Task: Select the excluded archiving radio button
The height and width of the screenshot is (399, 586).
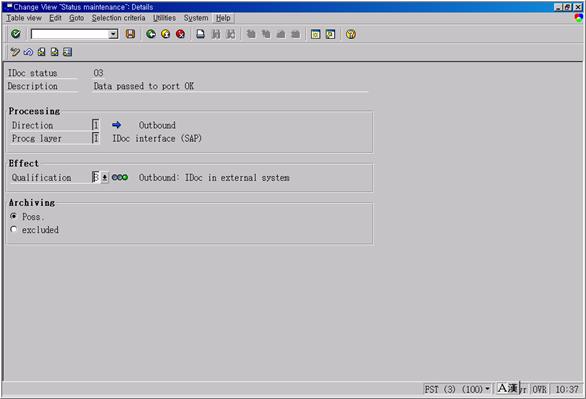Action: 13,229
